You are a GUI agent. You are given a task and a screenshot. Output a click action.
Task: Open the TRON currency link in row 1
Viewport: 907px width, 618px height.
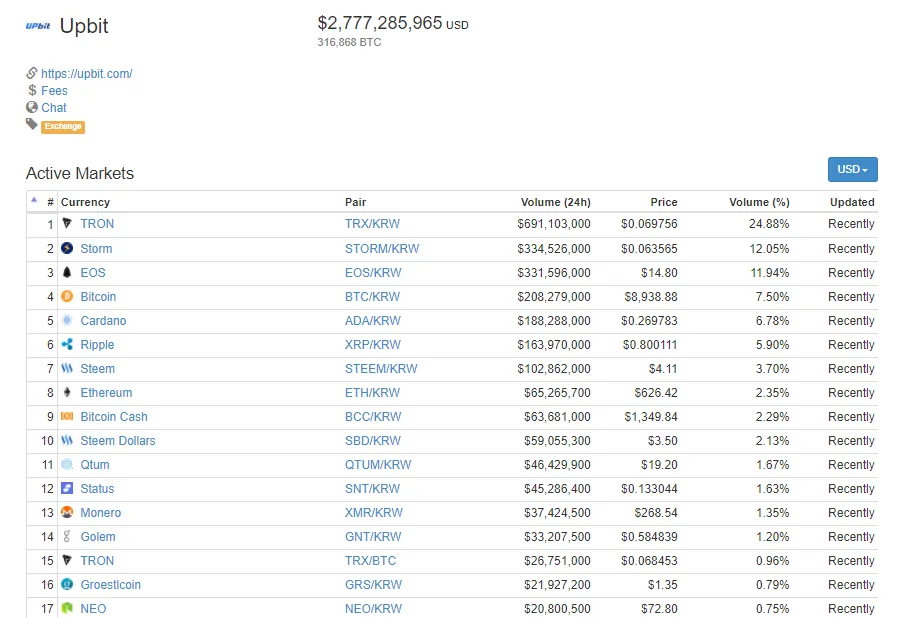[97, 224]
